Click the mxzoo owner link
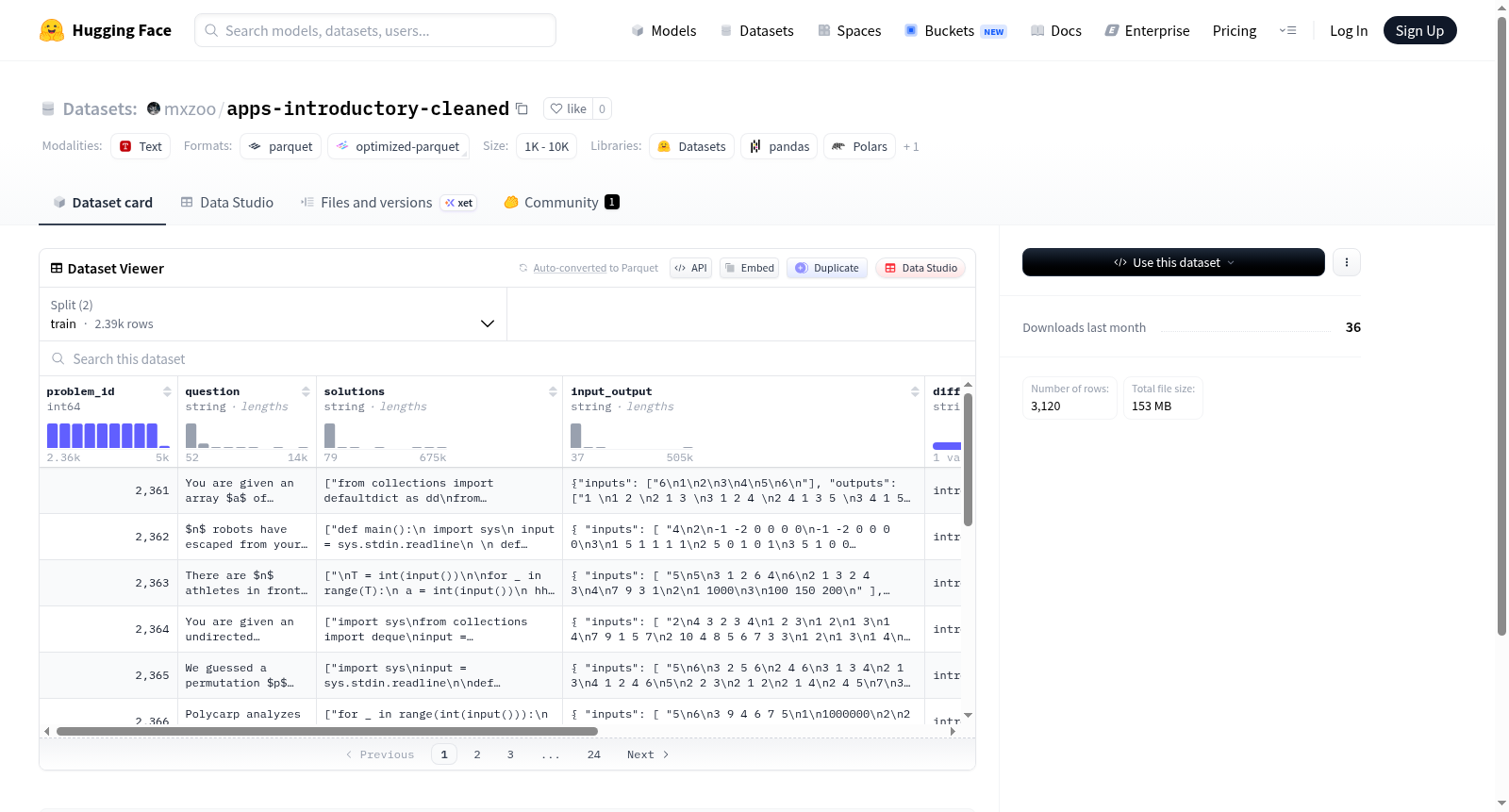The width and height of the screenshot is (1509, 812). (190, 108)
